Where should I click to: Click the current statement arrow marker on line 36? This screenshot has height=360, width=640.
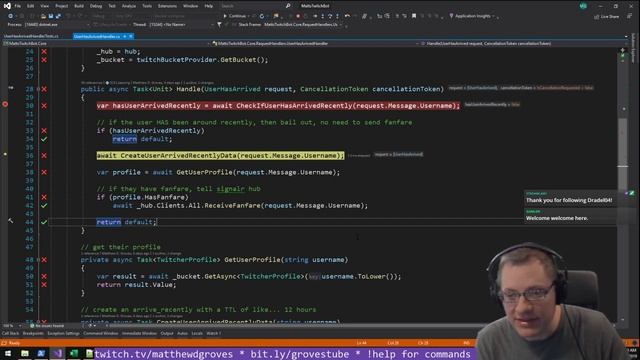point(5,154)
